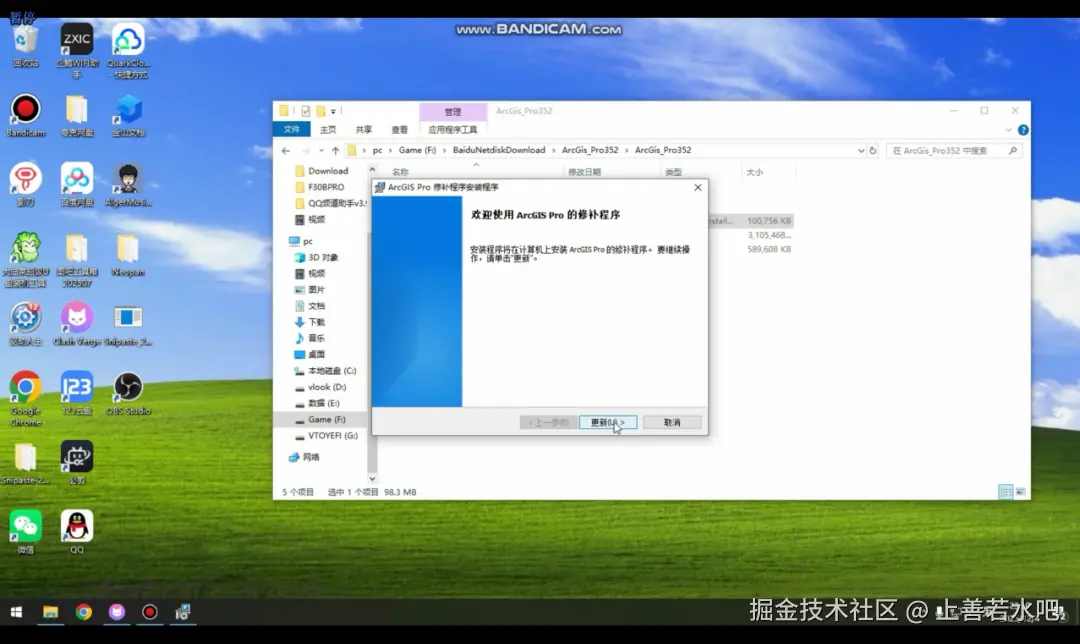Cancel the ArcGIS Pro patch installation
The image size is (1080, 644).
tap(671, 422)
